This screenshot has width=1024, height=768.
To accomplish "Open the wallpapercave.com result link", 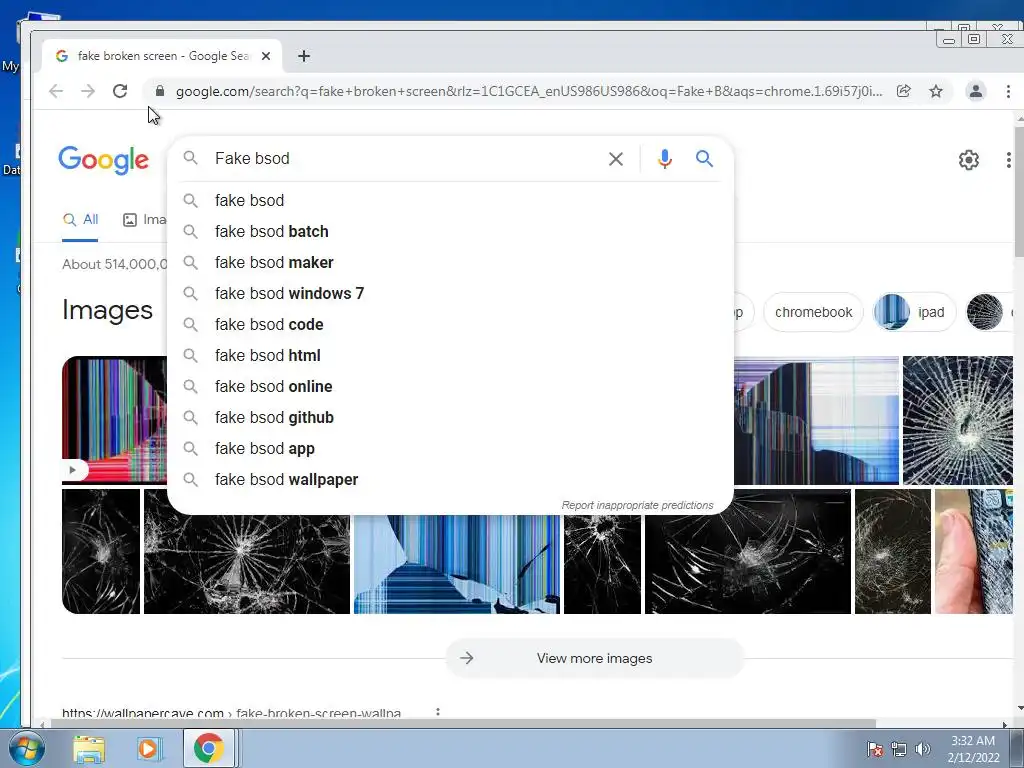I will (x=231, y=712).
